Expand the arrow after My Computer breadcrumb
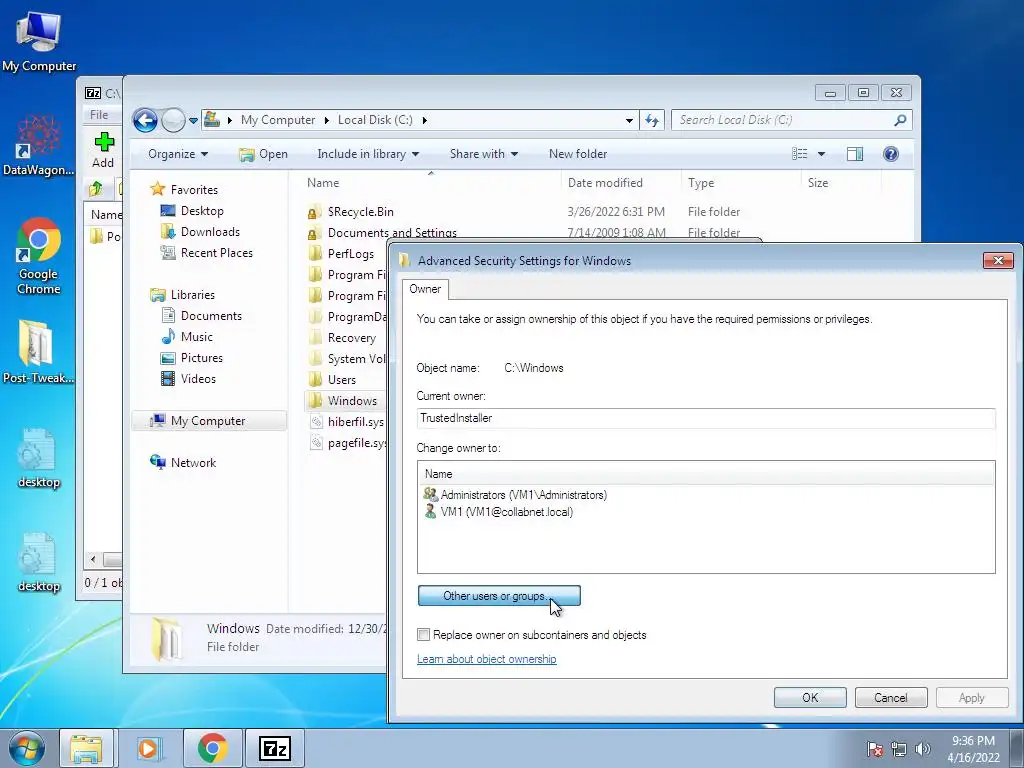The height and width of the screenshot is (768, 1024). 327,120
